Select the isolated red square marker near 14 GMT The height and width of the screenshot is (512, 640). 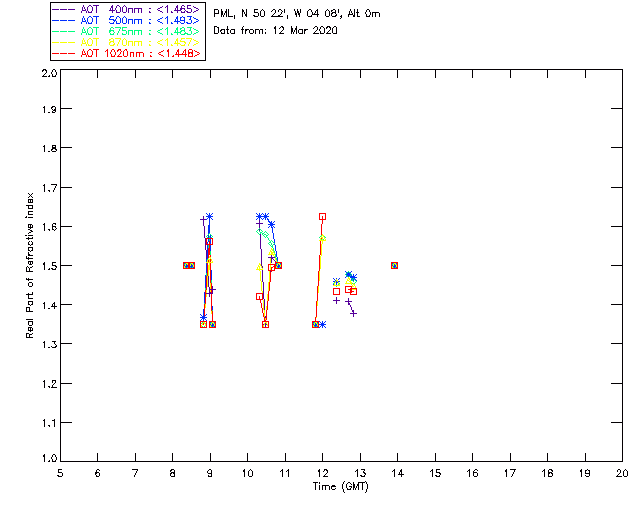pyautogui.click(x=394, y=266)
